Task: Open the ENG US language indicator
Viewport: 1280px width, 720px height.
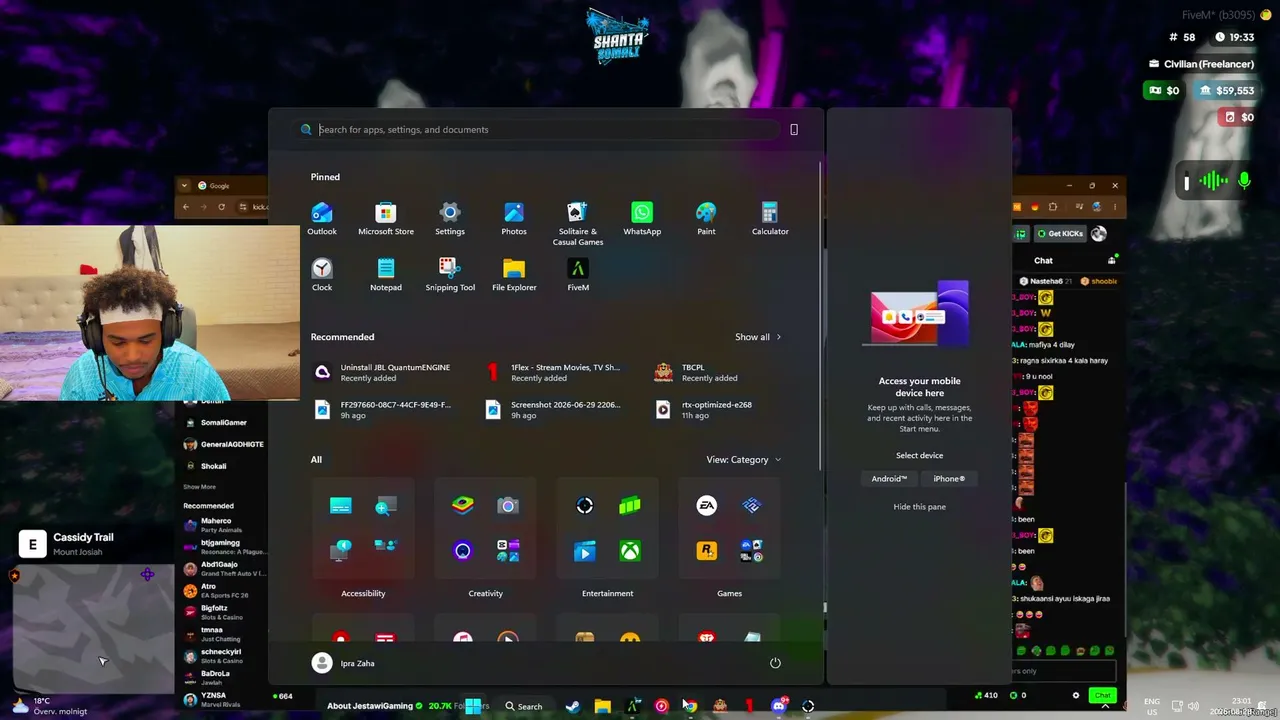Action: click(1152, 706)
